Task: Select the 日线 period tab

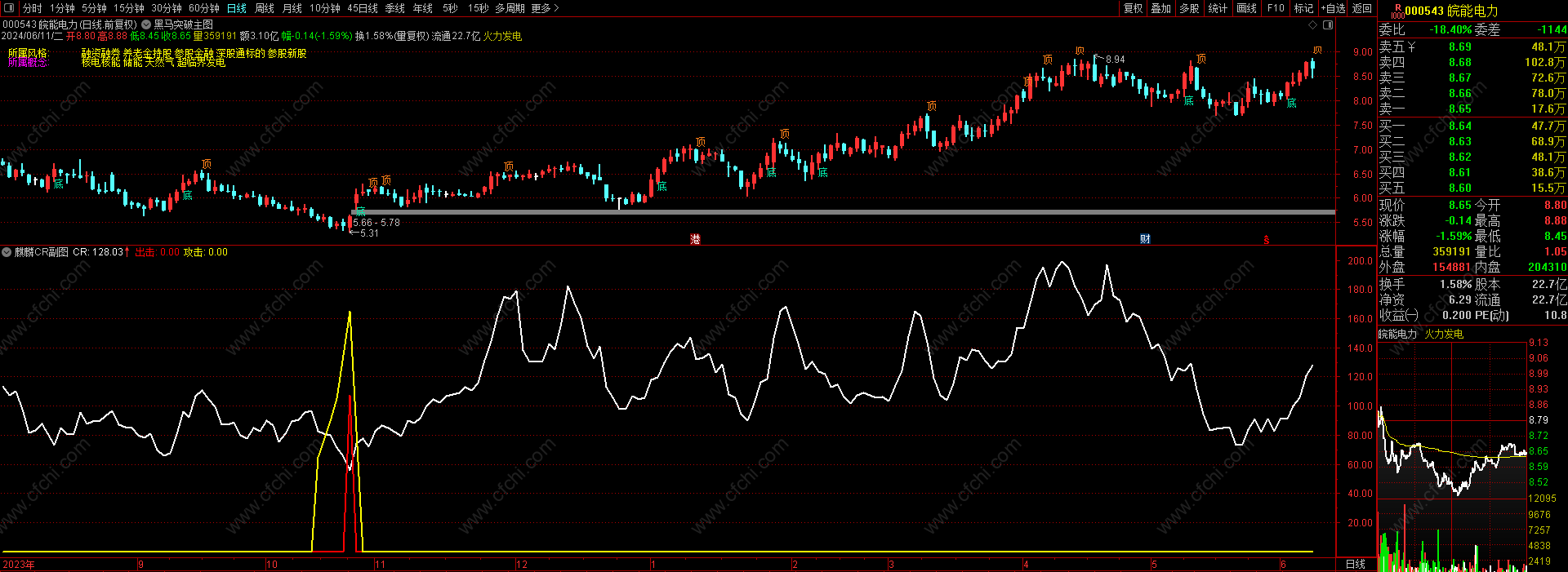Action: pos(237,8)
